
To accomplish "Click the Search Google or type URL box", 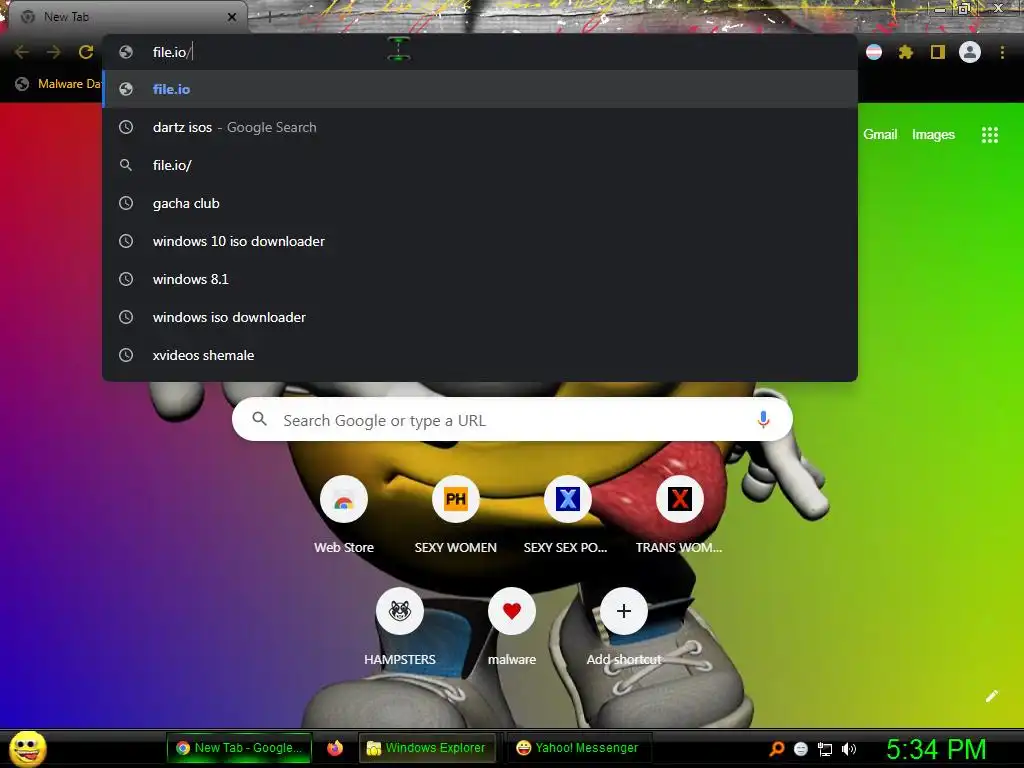I will point(512,419).
